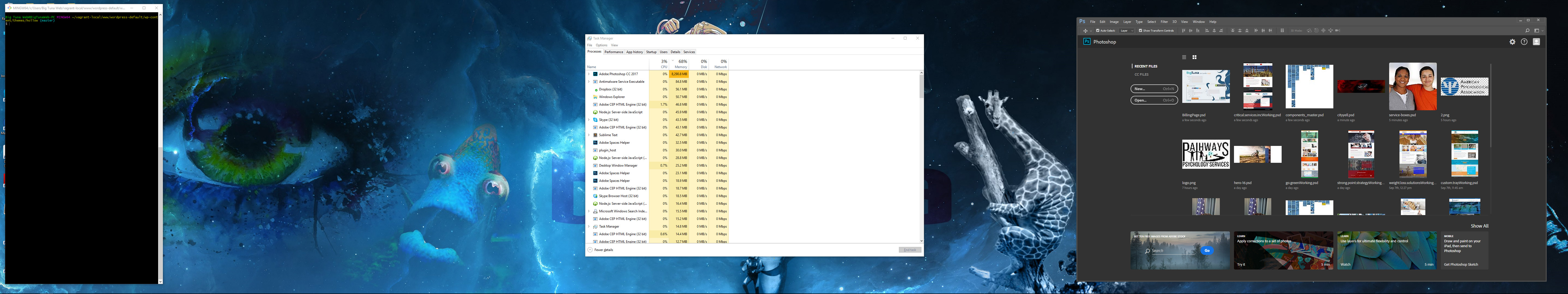Click 3D Roll mode icon in Photoshop
The width and height of the screenshot is (1568, 294).
[x=1317, y=30]
